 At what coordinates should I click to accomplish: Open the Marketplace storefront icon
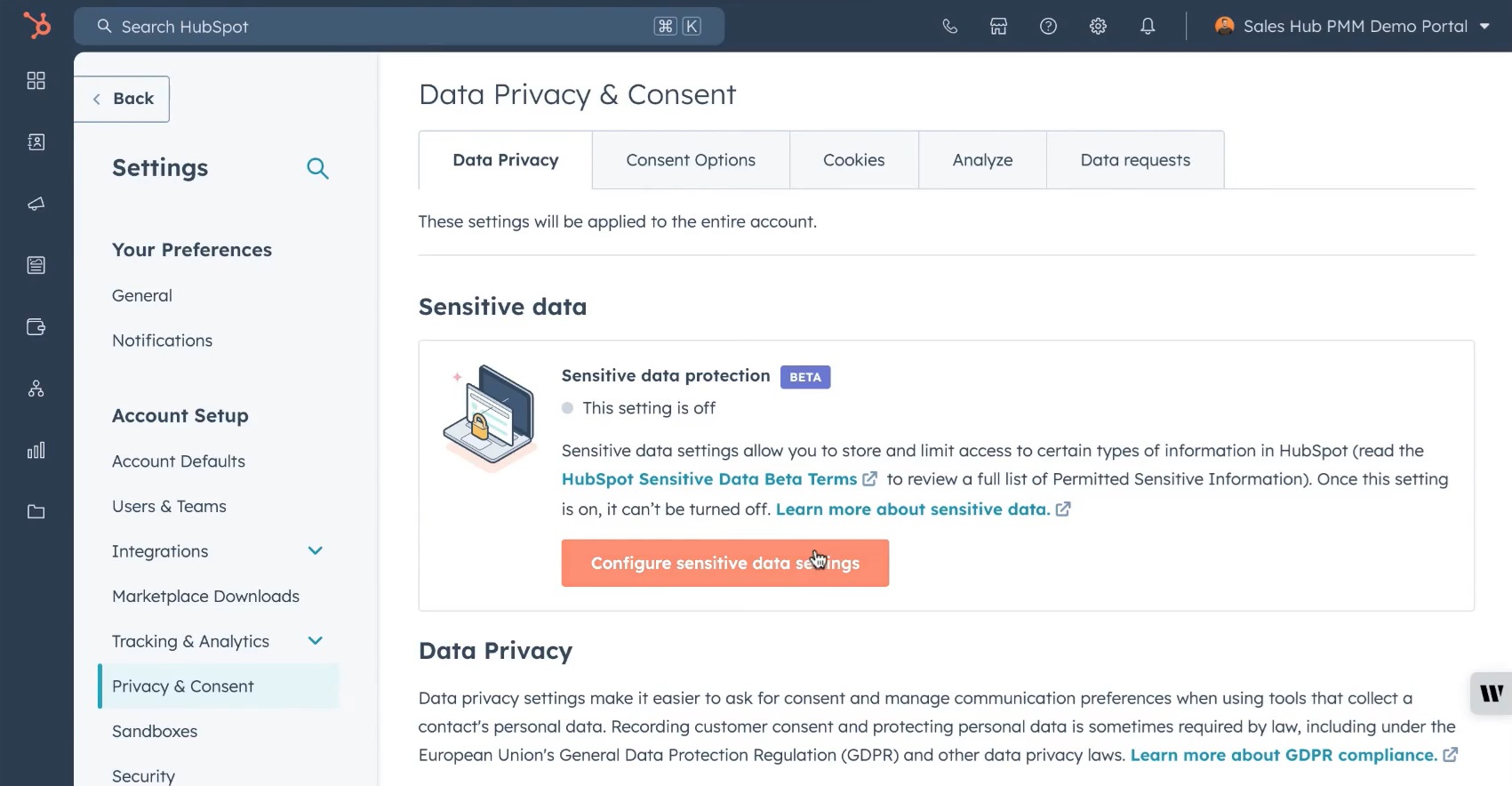998,27
